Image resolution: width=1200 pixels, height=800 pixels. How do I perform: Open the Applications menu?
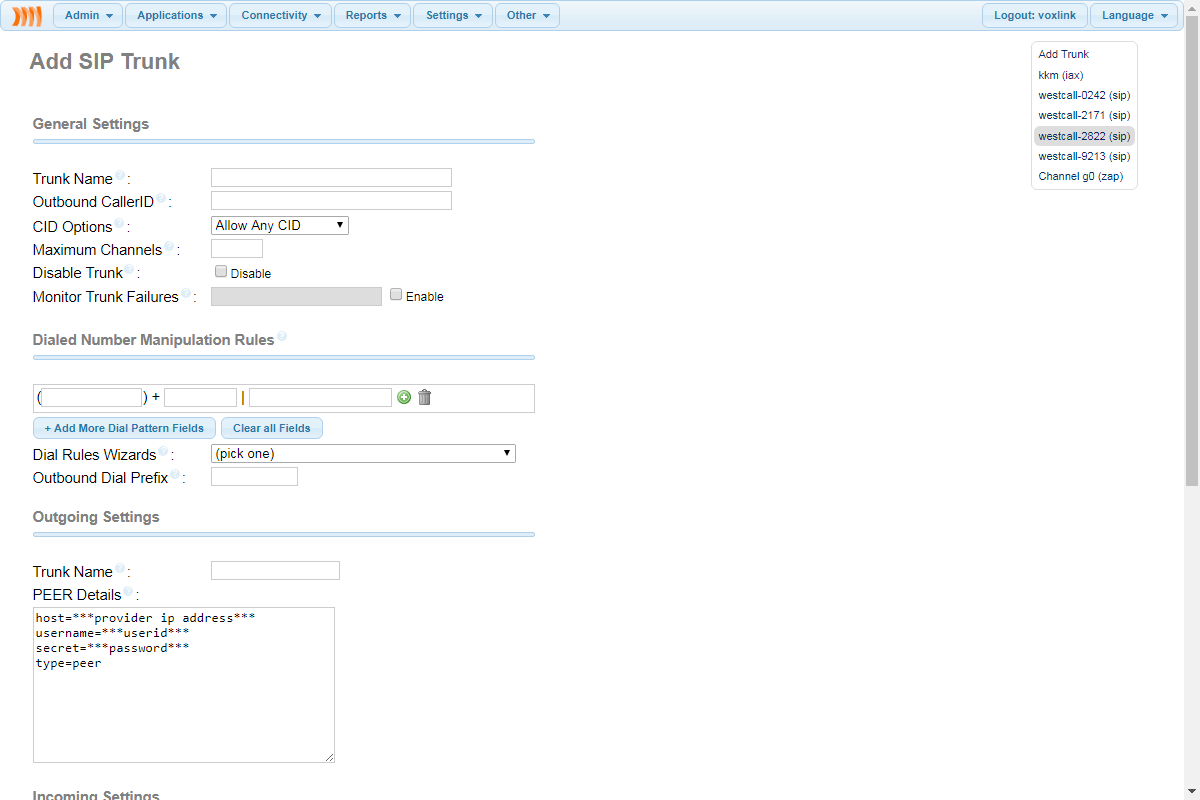pos(176,16)
